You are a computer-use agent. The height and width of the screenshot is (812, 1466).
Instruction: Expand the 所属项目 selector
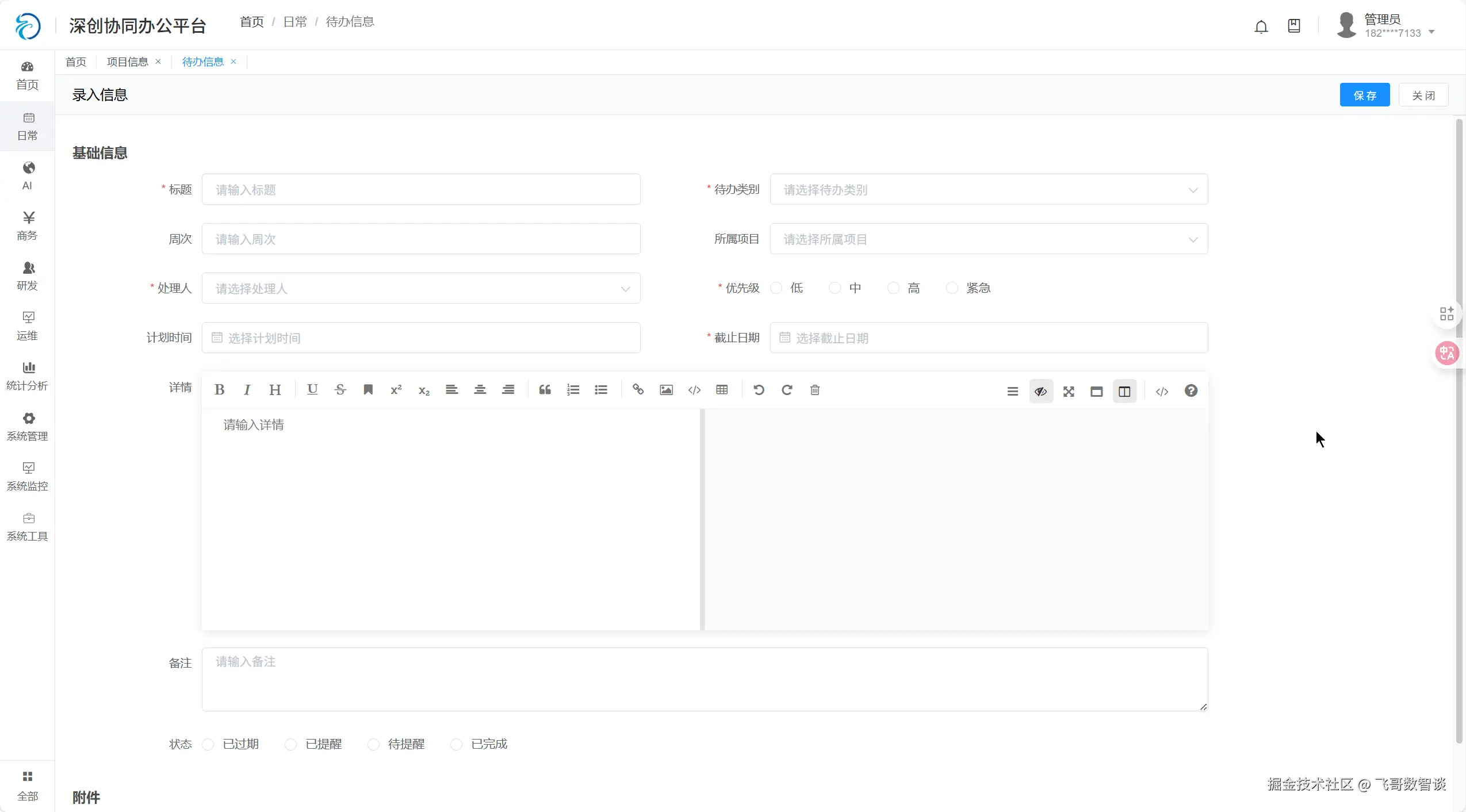[988, 239]
